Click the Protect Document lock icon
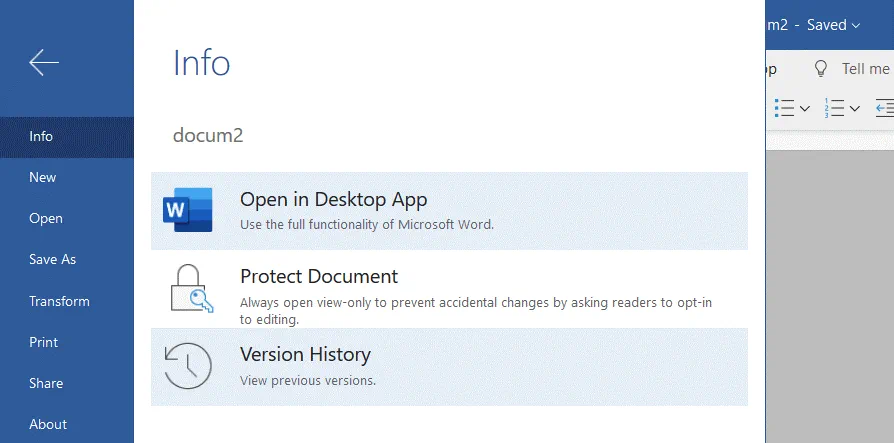 (x=187, y=289)
